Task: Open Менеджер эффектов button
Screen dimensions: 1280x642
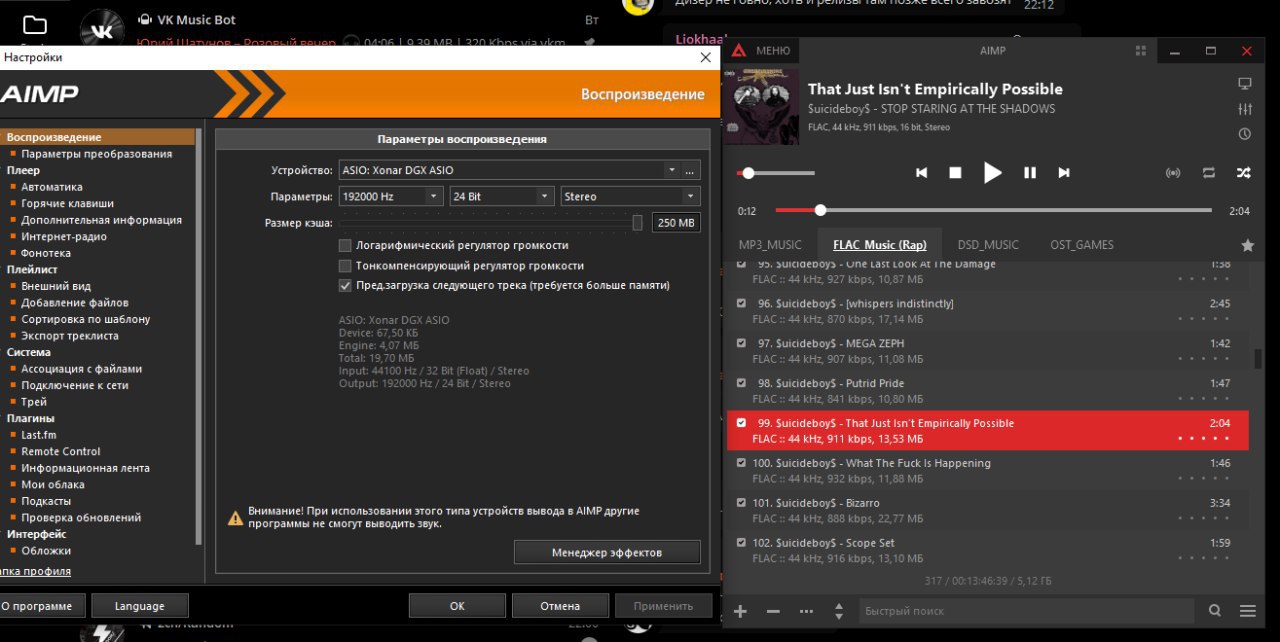Action: (607, 552)
